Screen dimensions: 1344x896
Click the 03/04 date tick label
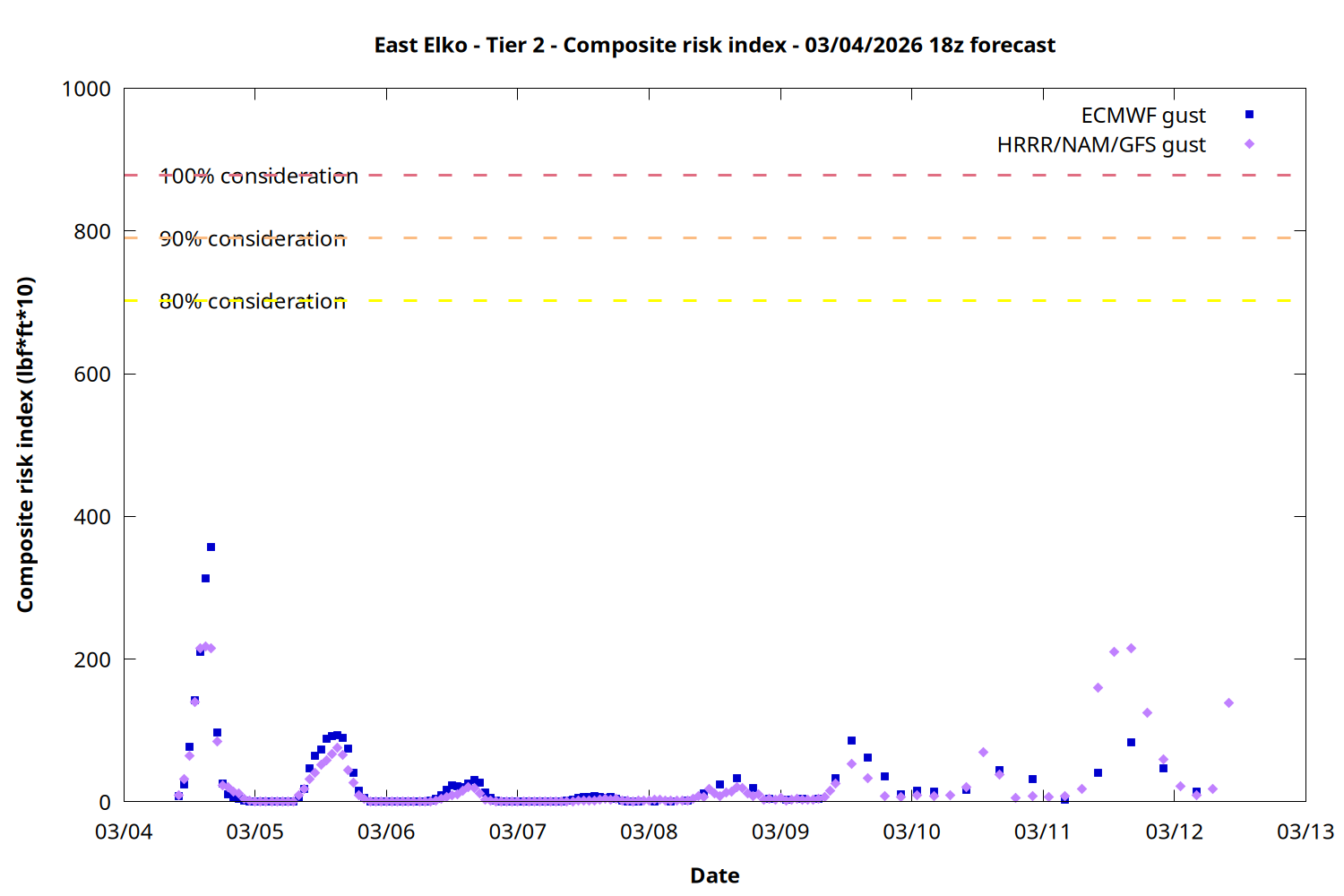tap(124, 831)
